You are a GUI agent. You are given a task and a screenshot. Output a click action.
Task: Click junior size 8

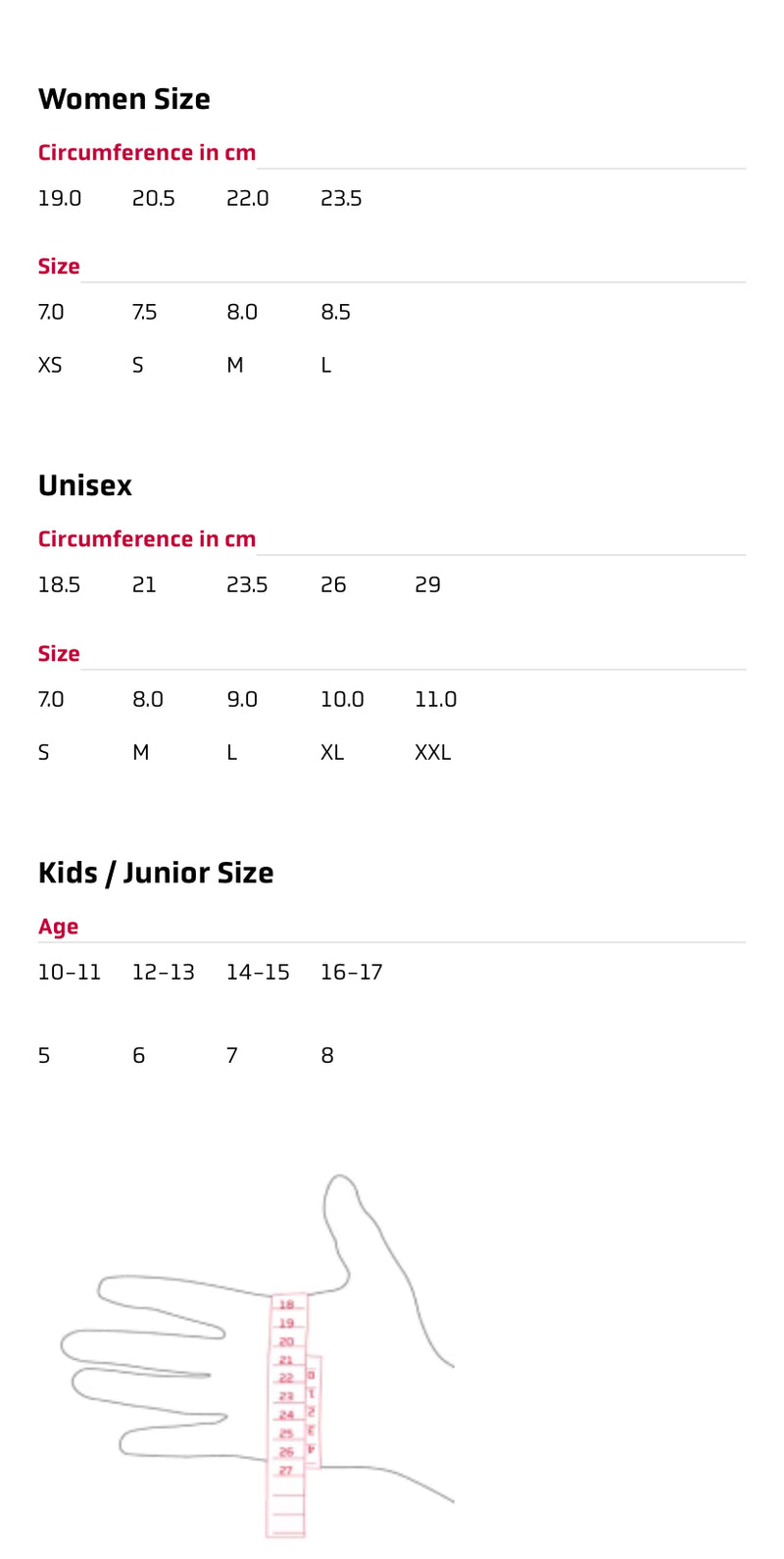[x=327, y=1055]
